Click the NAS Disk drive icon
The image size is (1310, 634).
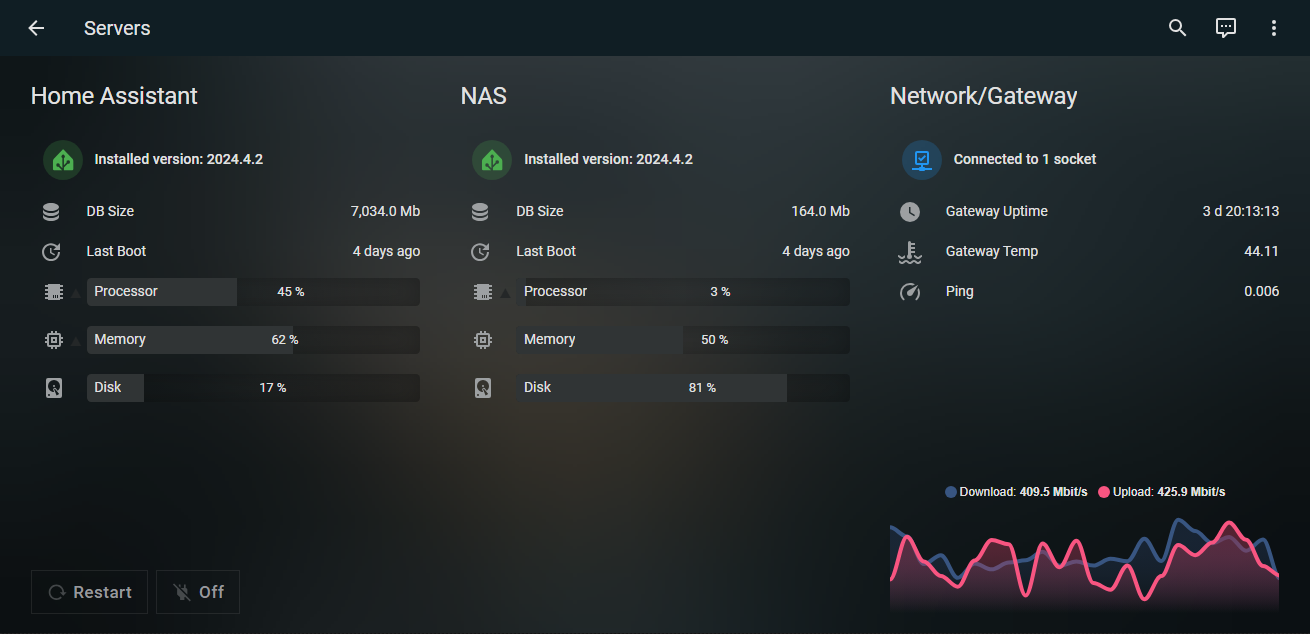pos(483,388)
